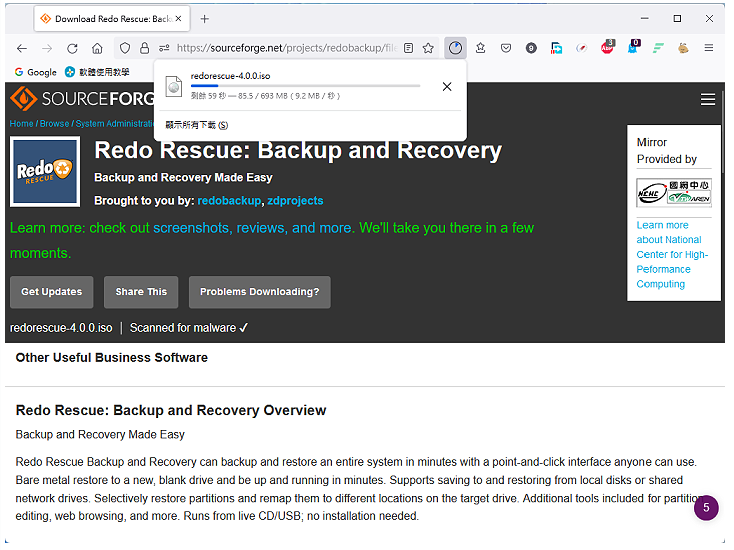This screenshot has height=550, width=734.
Task: Reload the current page
Action: [x=72, y=48]
